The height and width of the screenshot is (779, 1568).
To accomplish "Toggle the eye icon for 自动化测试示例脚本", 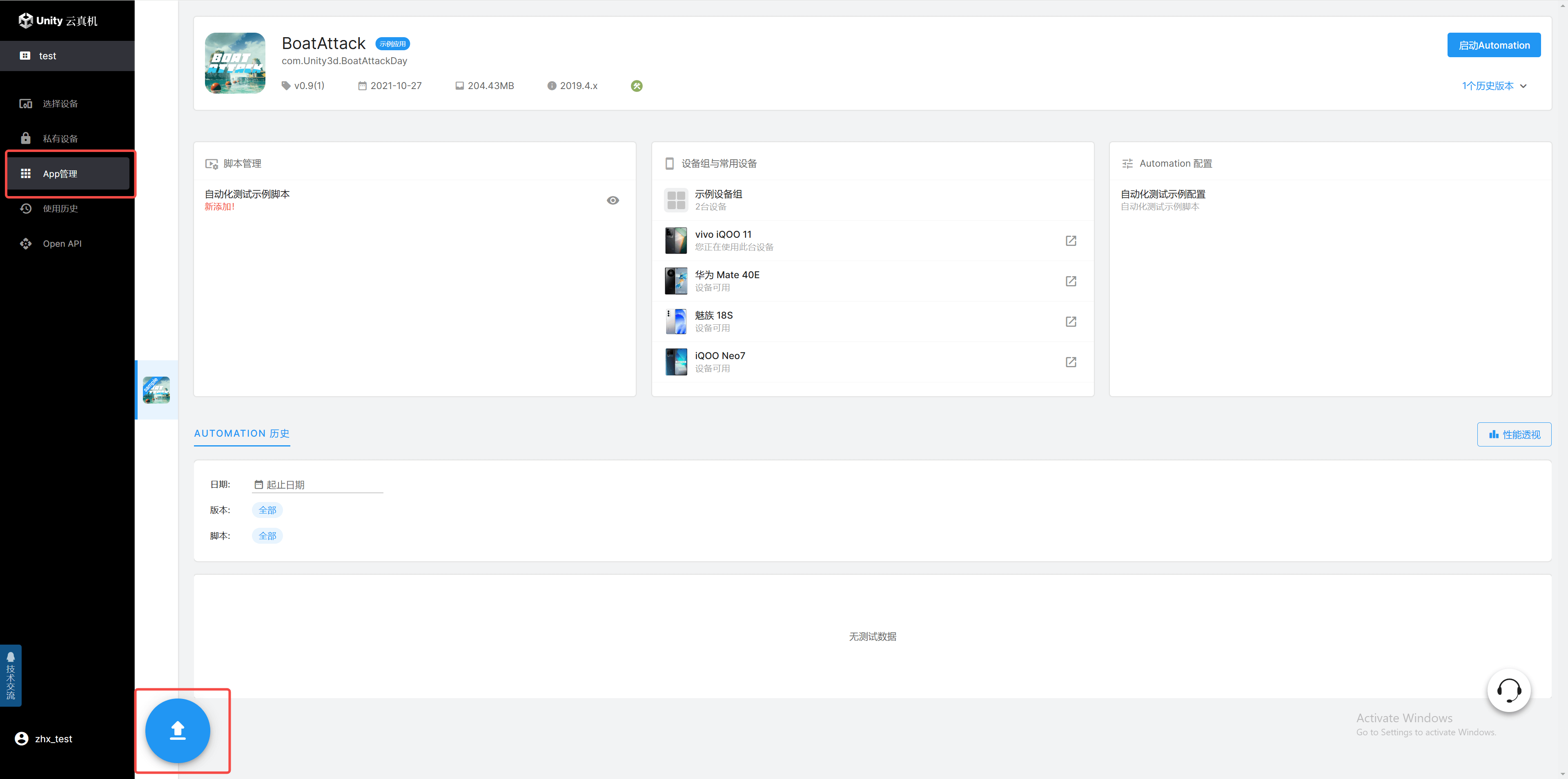I will pyautogui.click(x=612, y=201).
